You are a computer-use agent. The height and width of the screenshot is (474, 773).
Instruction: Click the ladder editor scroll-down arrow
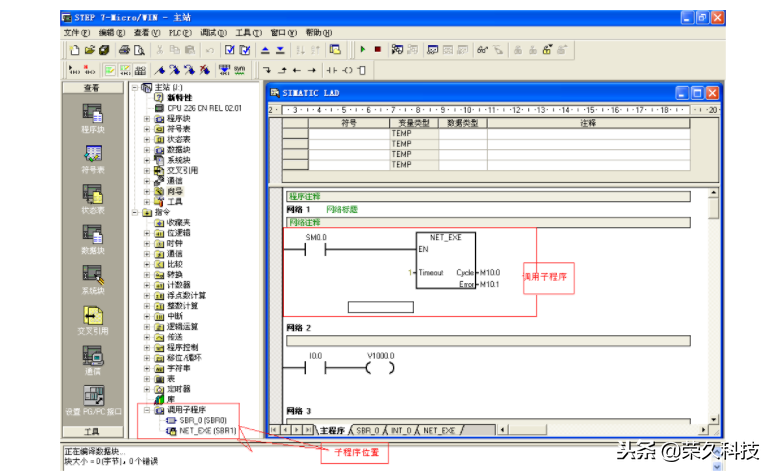coord(713,419)
